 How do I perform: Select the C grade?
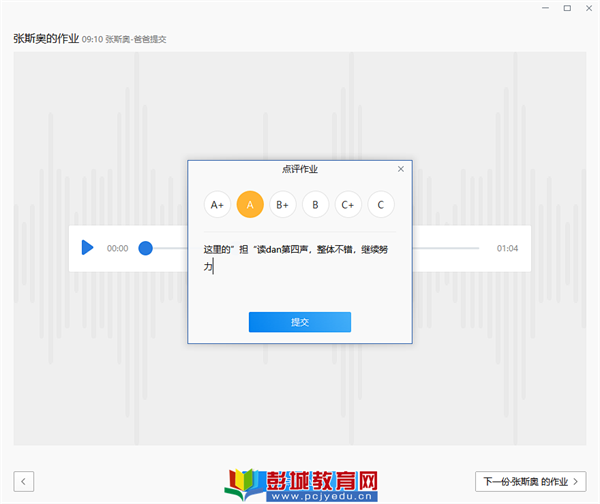(x=381, y=205)
